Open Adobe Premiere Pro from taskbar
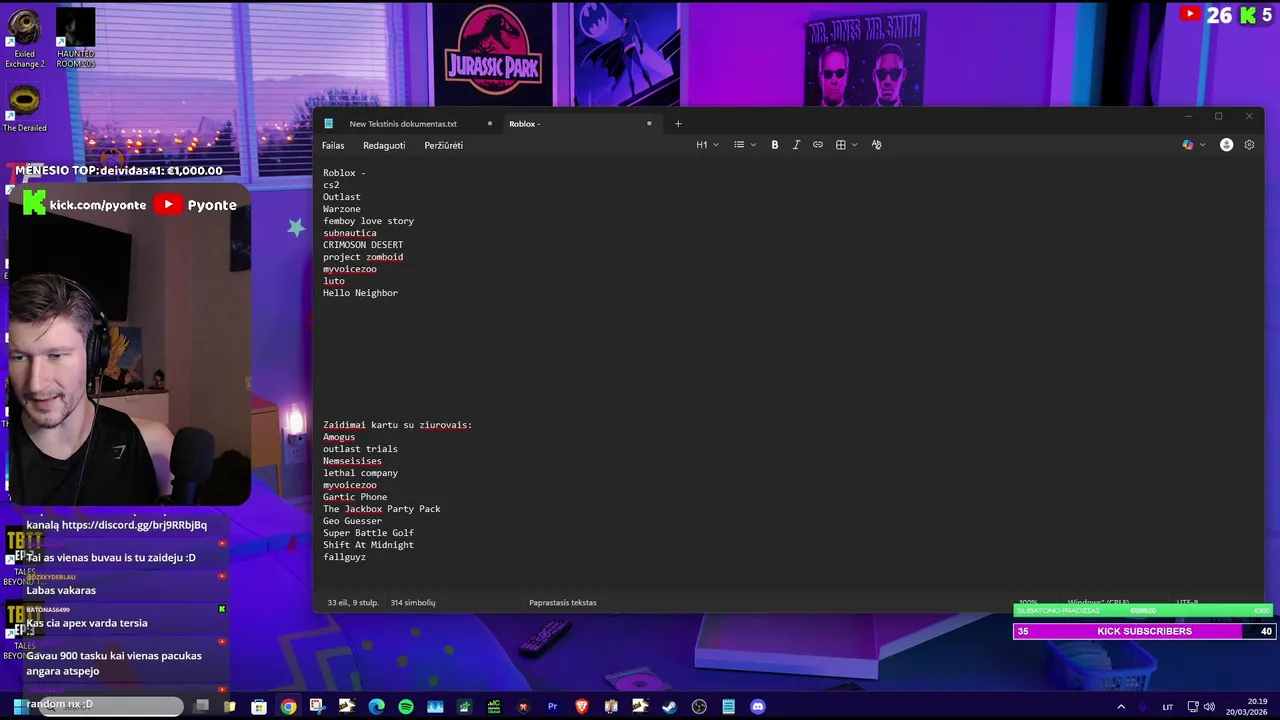Image resolution: width=1280 pixels, height=720 pixels. click(x=552, y=707)
